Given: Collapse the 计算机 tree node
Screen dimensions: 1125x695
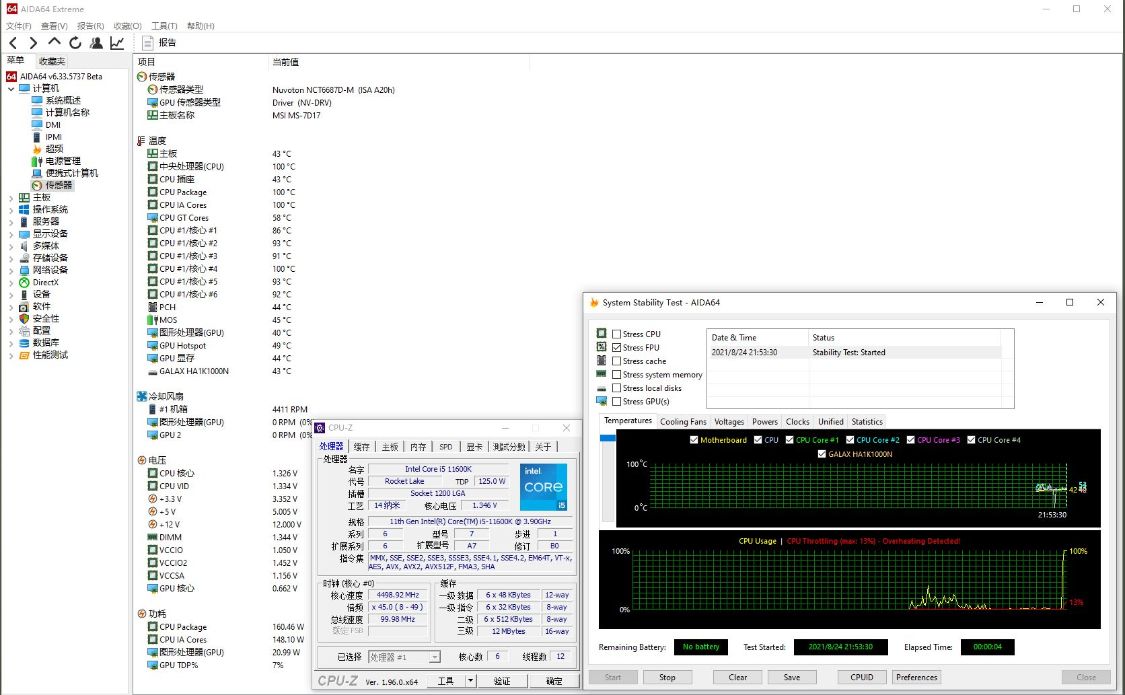Looking at the screenshot, I should [x=11, y=89].
